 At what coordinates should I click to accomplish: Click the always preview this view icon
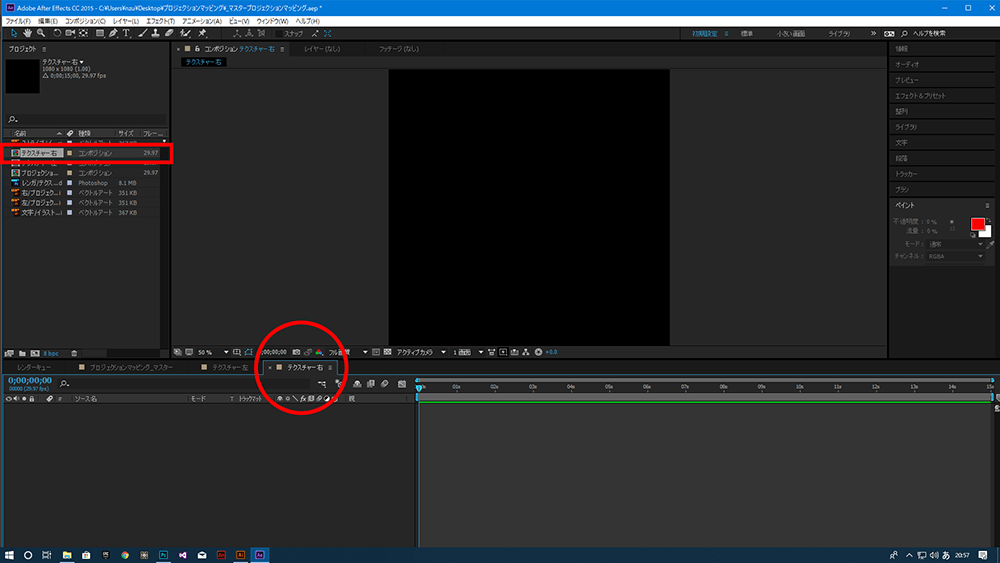178,352
